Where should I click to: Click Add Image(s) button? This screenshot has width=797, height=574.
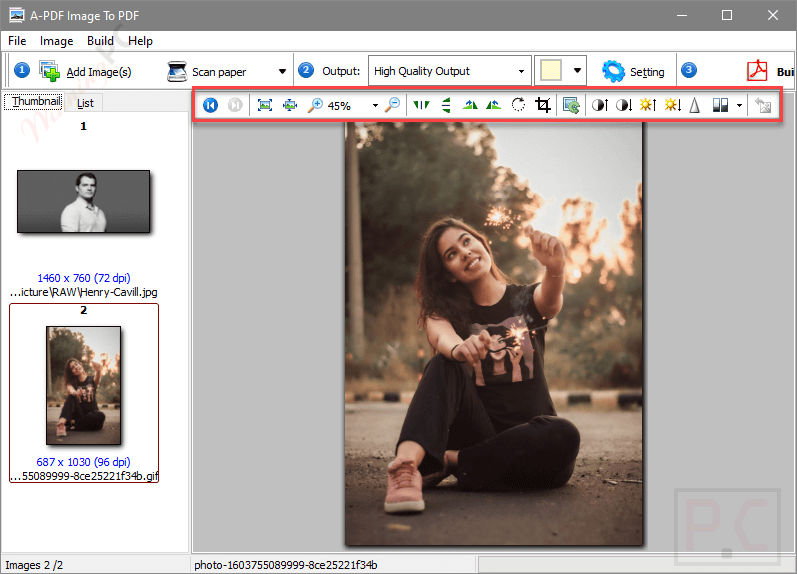86,72
